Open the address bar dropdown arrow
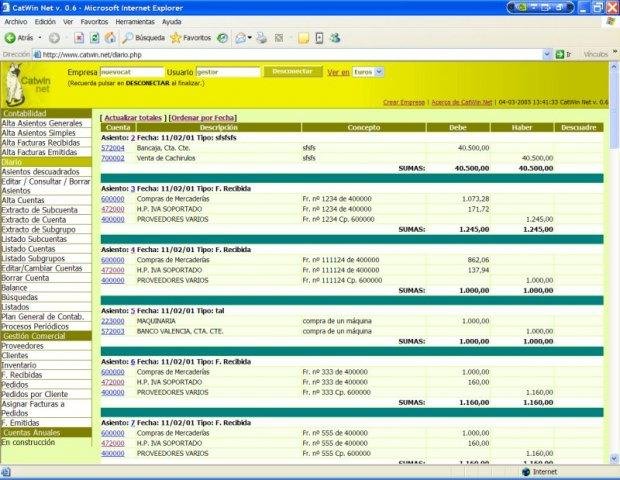The height and width of the screenshot is (480, 620). [x=547, y=55]
